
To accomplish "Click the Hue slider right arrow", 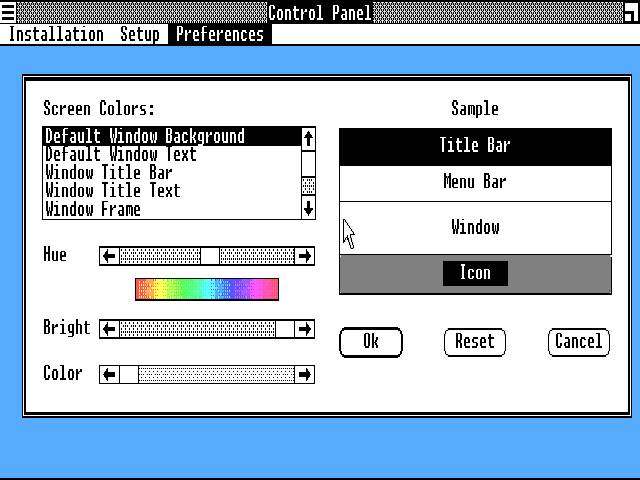I will point(304,256).
